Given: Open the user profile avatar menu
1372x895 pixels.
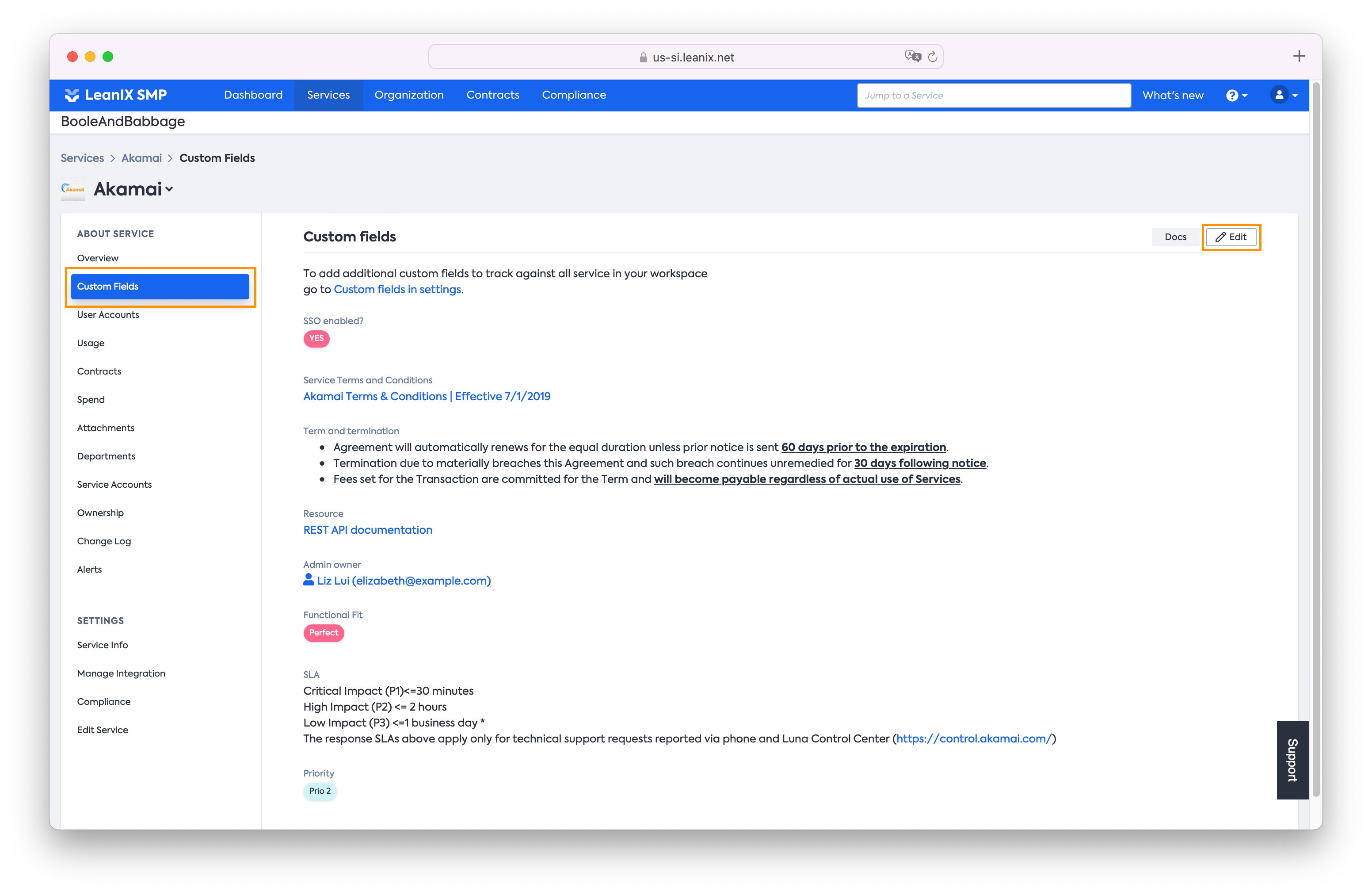Looking at the screenshot, I should tap(1284, 95).
